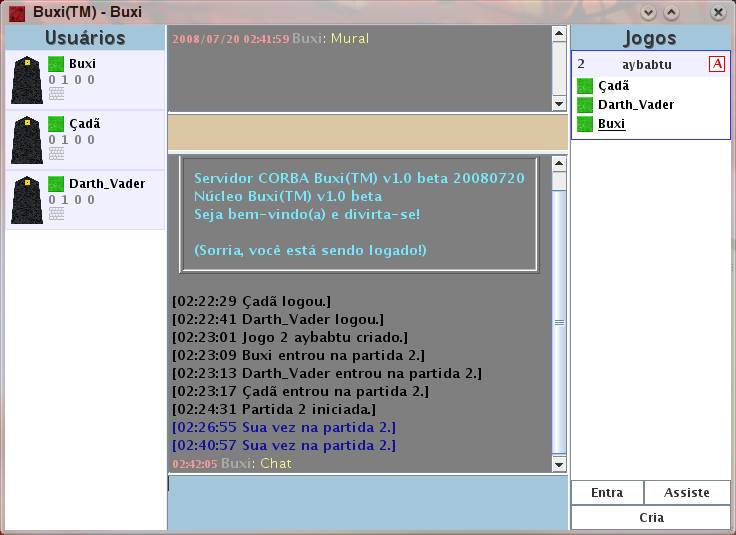This screenshot has height=535, width=736.
Task: Click green status square next to Buxi in Usuários
Action: [56, 64]
